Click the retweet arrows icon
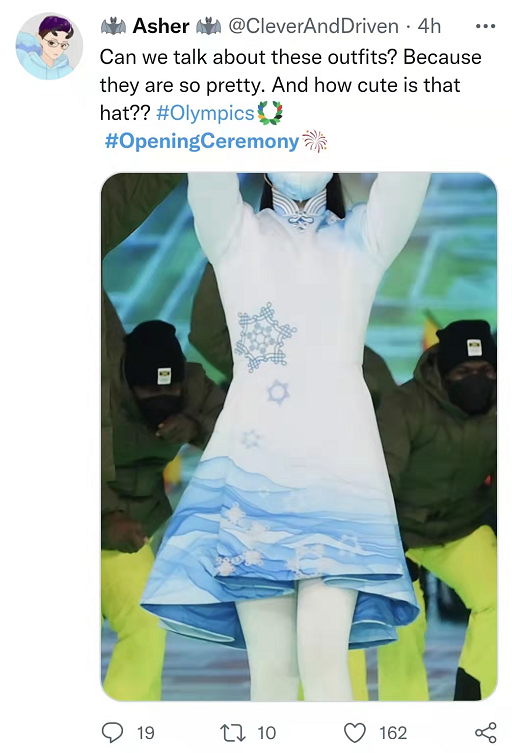 pyautogui.click(x=232, y=733)
